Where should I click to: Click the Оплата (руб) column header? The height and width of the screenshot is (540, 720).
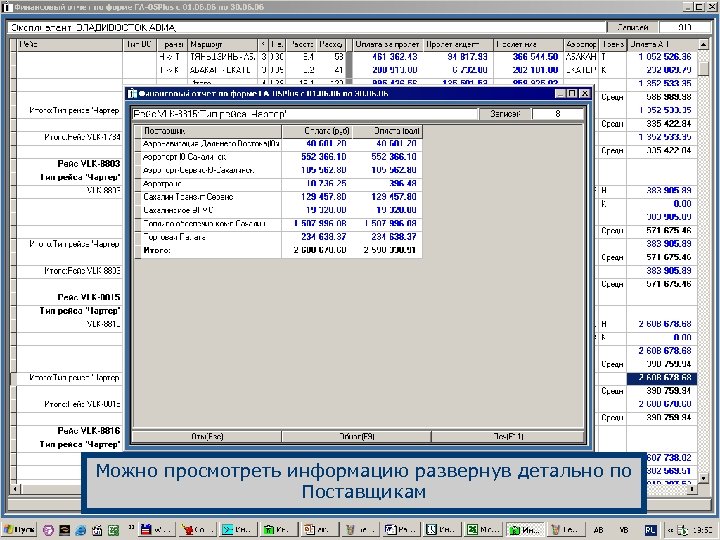coord(317,131)
